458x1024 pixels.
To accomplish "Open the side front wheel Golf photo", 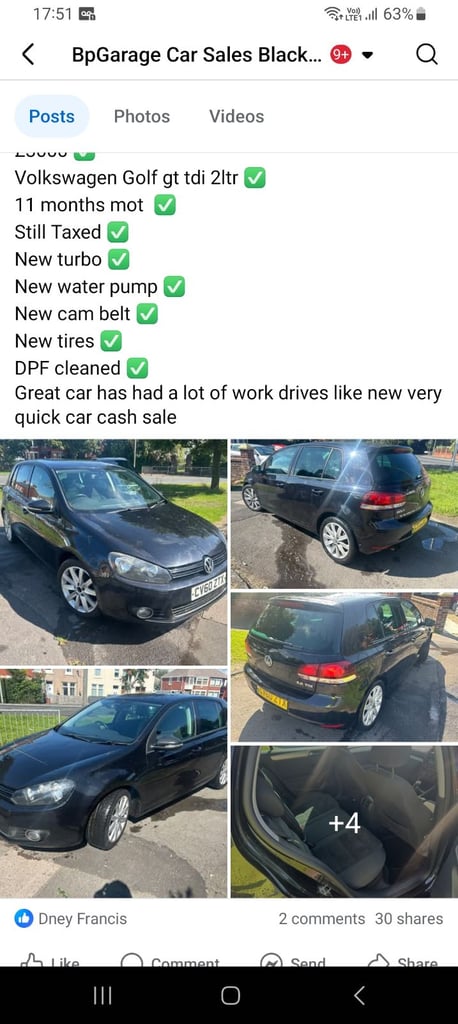I will click(114, 783).
